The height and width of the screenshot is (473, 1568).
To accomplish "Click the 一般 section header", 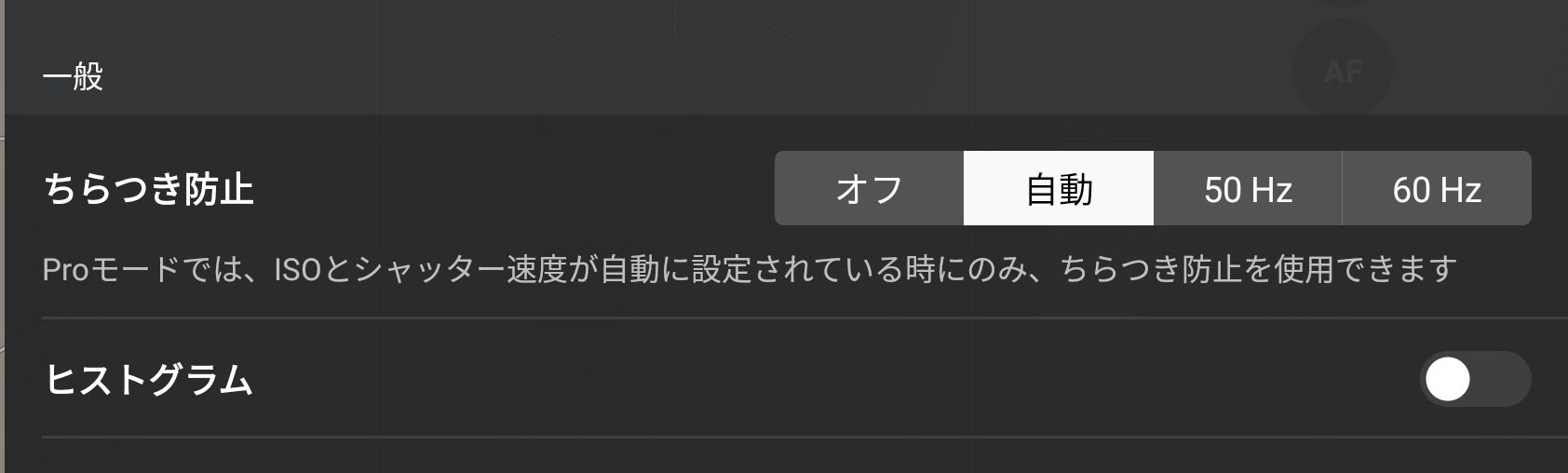I will coord(74,75).
